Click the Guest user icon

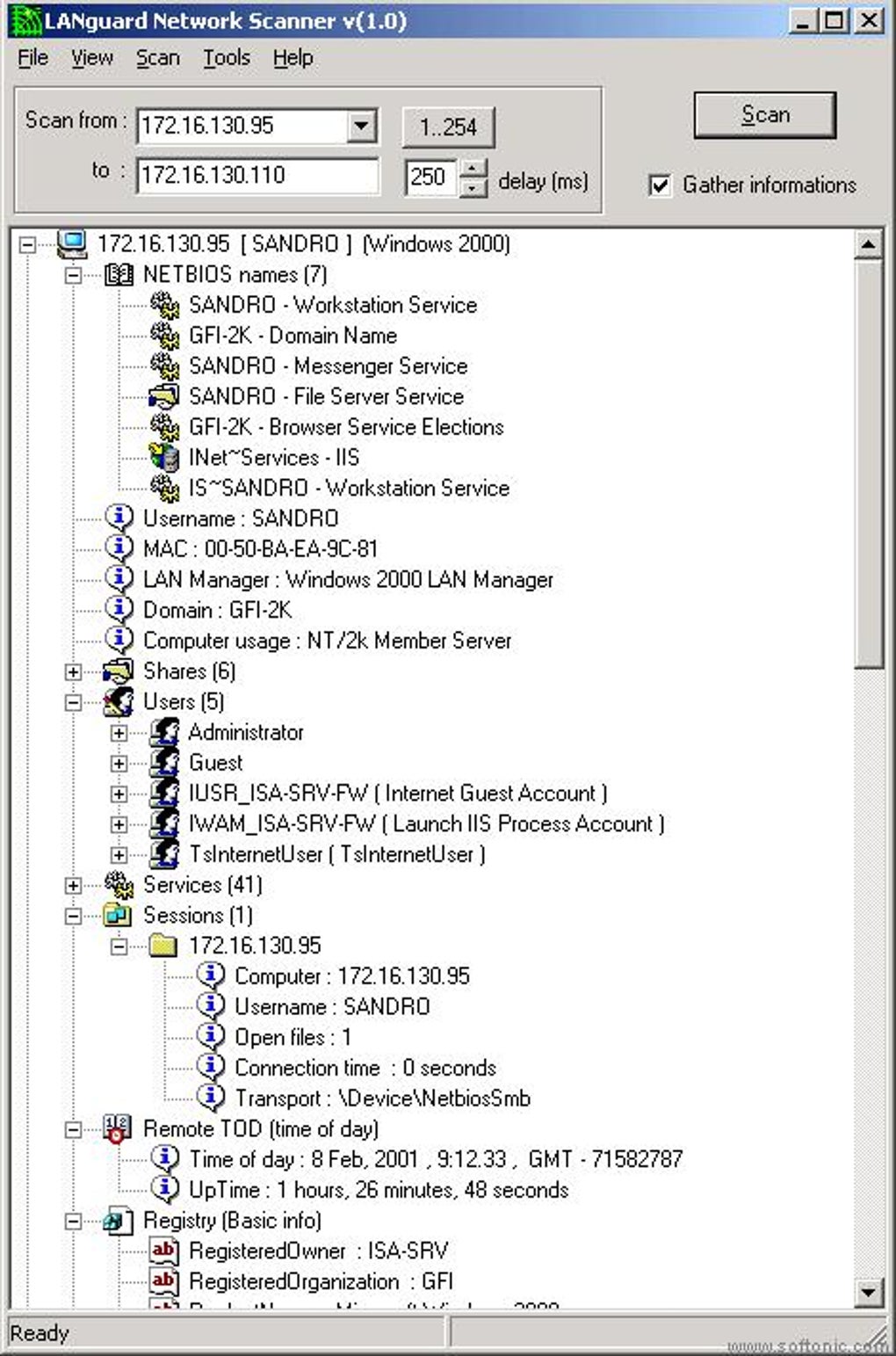[x=164, y=762]
